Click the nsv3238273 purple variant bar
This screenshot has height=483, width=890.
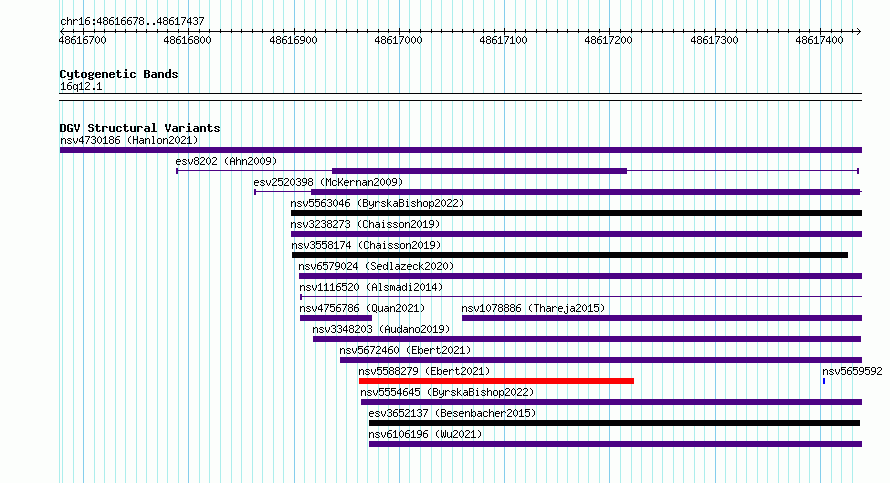[577, 234]
